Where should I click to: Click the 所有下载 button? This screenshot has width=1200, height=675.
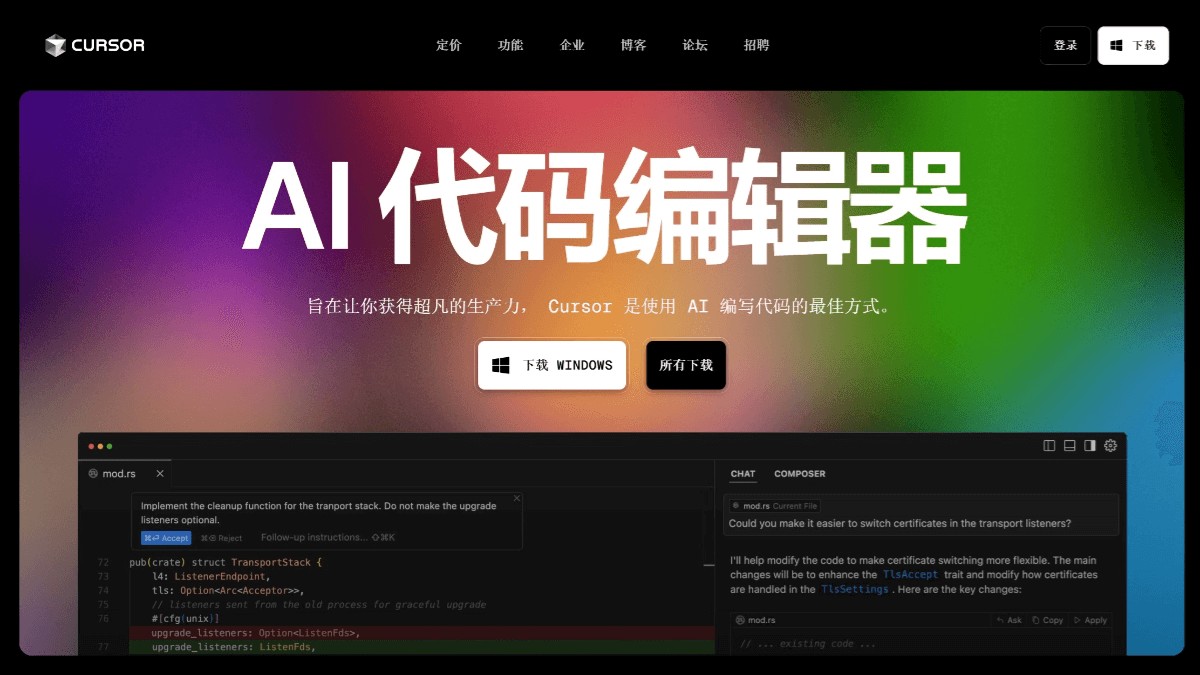pos(686,365)
